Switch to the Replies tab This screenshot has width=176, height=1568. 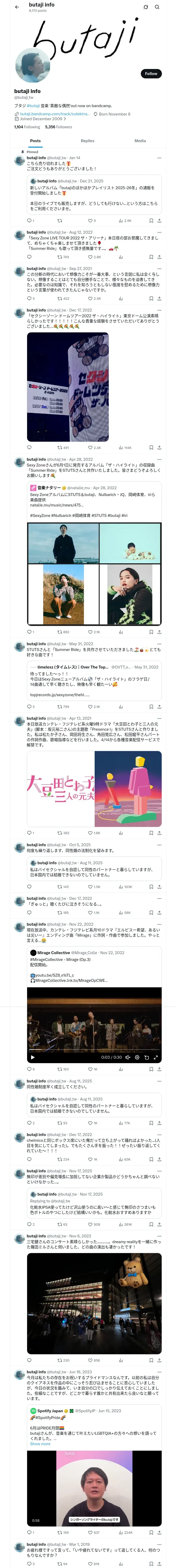click(x=87, y=141)
